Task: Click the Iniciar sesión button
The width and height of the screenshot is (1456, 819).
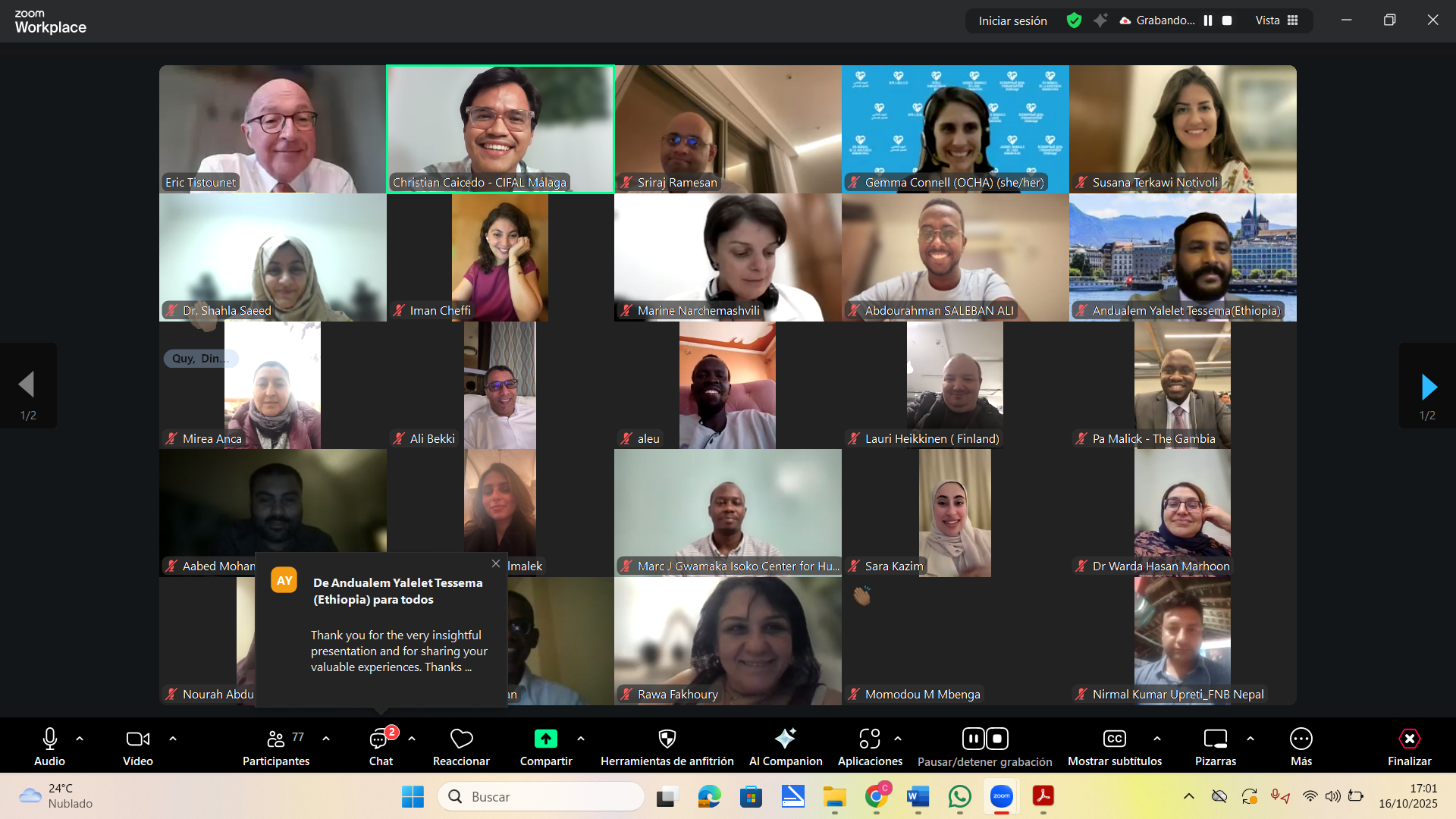Action: click(1012, 20)
